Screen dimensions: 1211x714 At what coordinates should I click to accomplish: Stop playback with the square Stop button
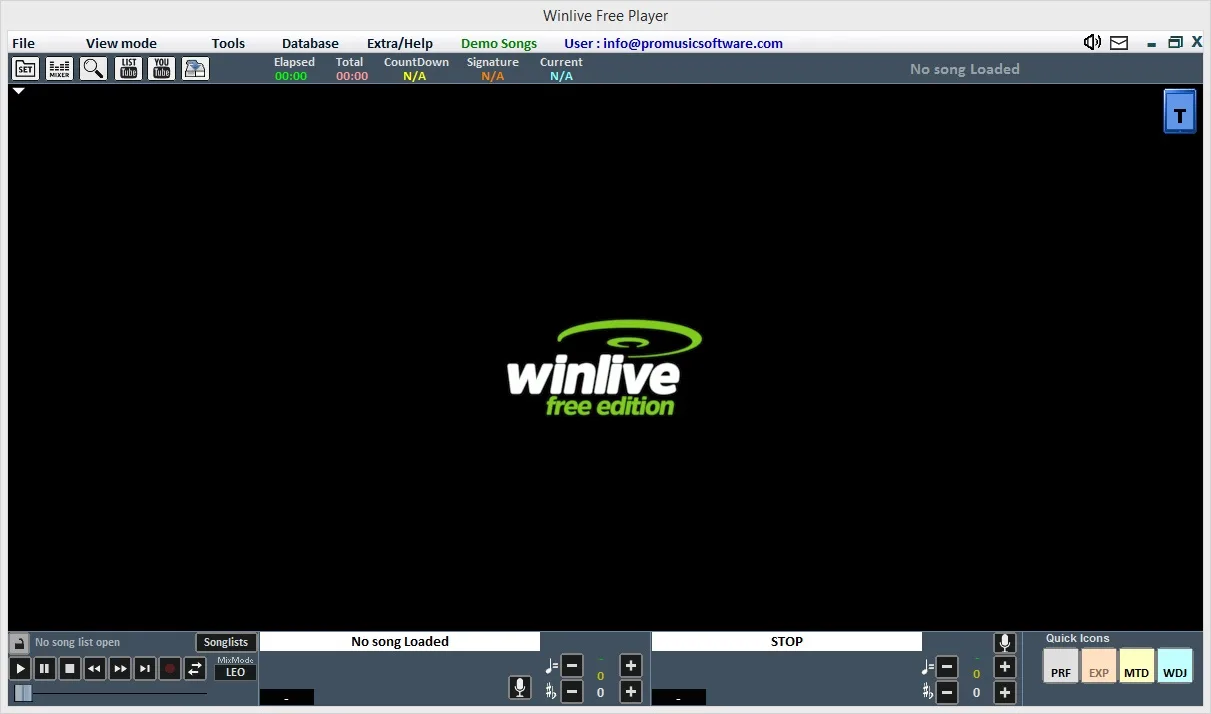[70, 669]
